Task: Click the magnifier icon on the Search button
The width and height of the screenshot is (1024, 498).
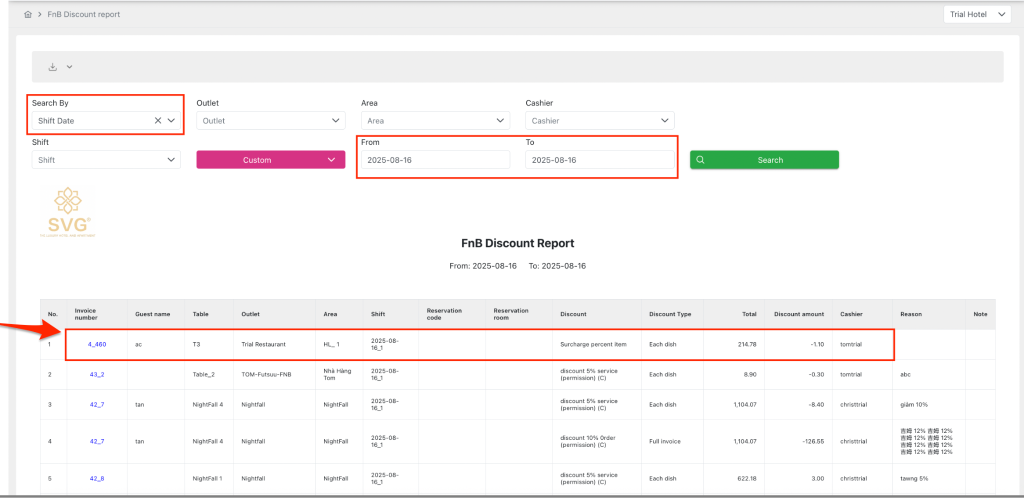Action: coord(701,160)
